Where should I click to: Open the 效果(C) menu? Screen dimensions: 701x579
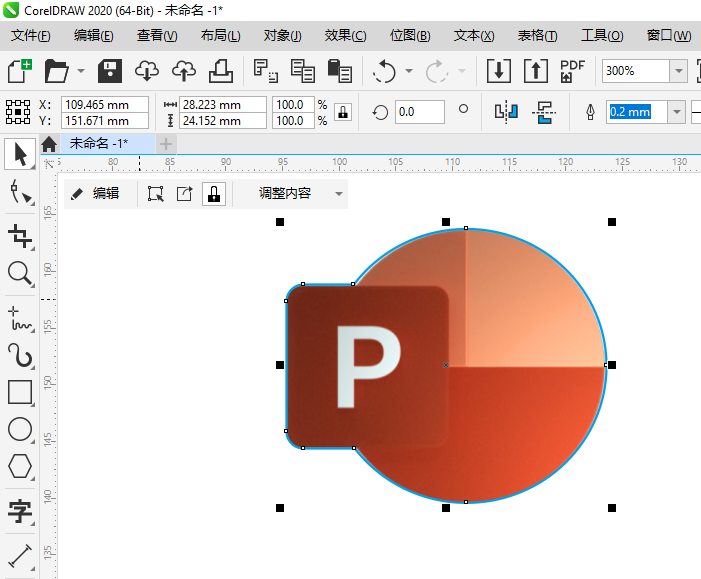click(x=345, y=35)
